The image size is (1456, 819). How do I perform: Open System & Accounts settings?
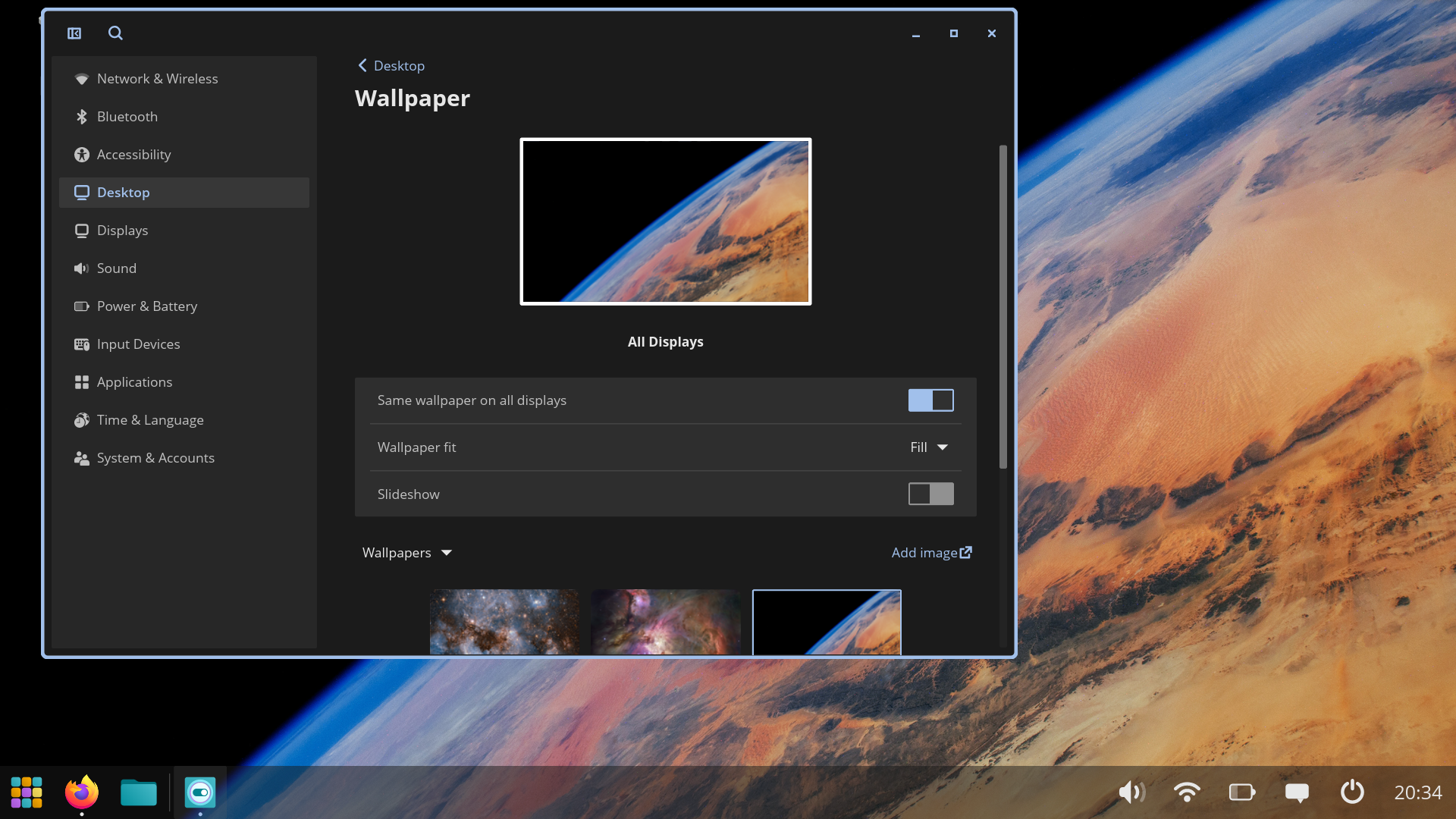(184, 458)
